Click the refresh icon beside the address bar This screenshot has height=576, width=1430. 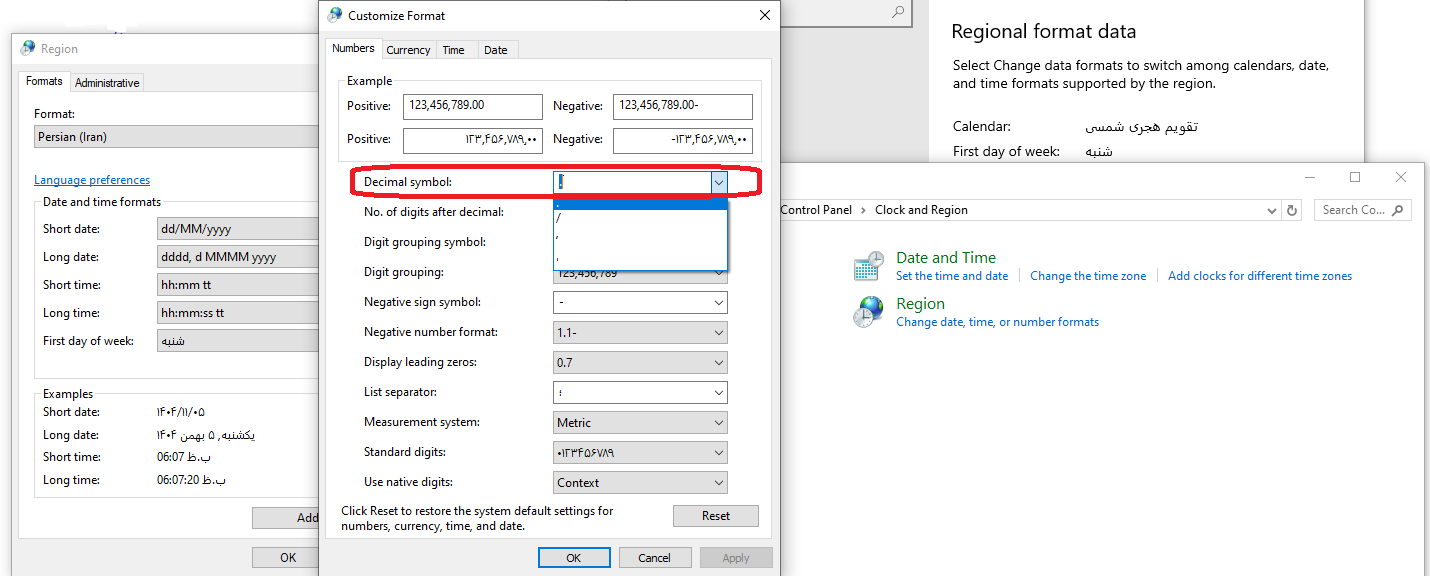[x=1292, y=210]
